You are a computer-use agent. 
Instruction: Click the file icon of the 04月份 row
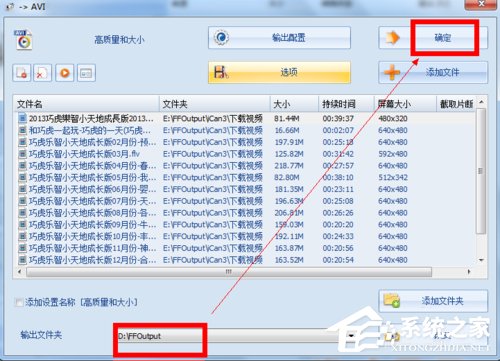point(22,165)
